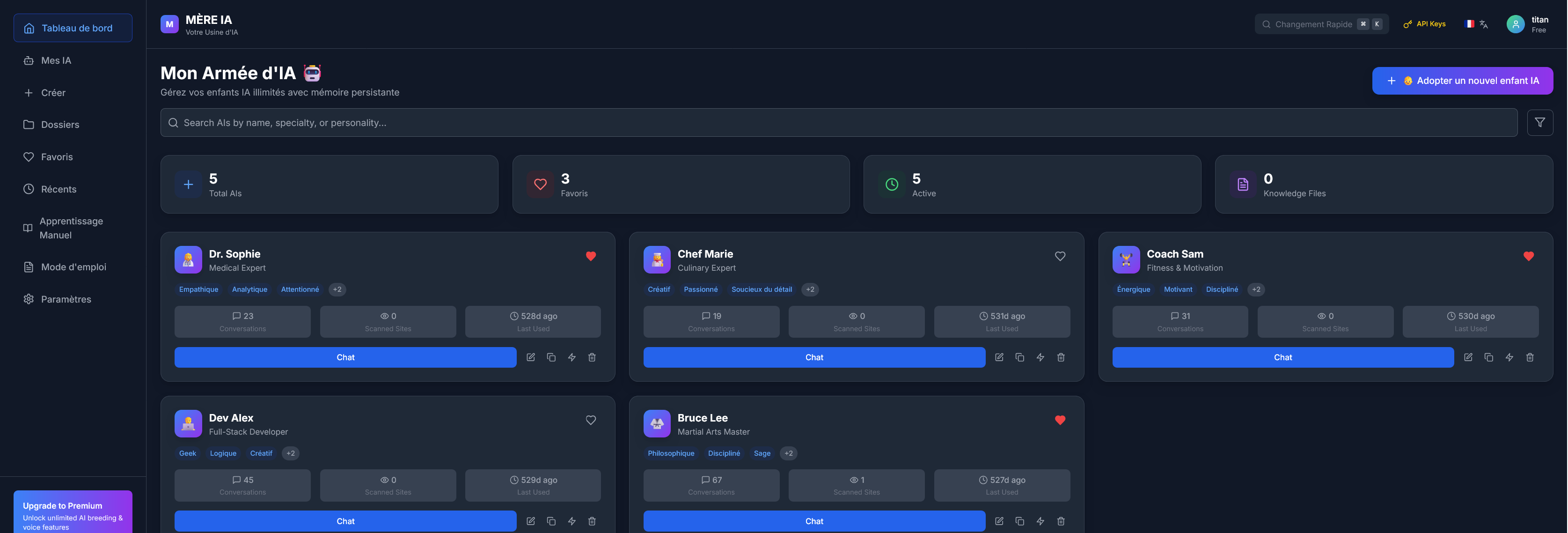The height and width of the screenshot is (533, 1568).
Task: Delete Dev Alex with the trash icon
Action: coord(592,521)
